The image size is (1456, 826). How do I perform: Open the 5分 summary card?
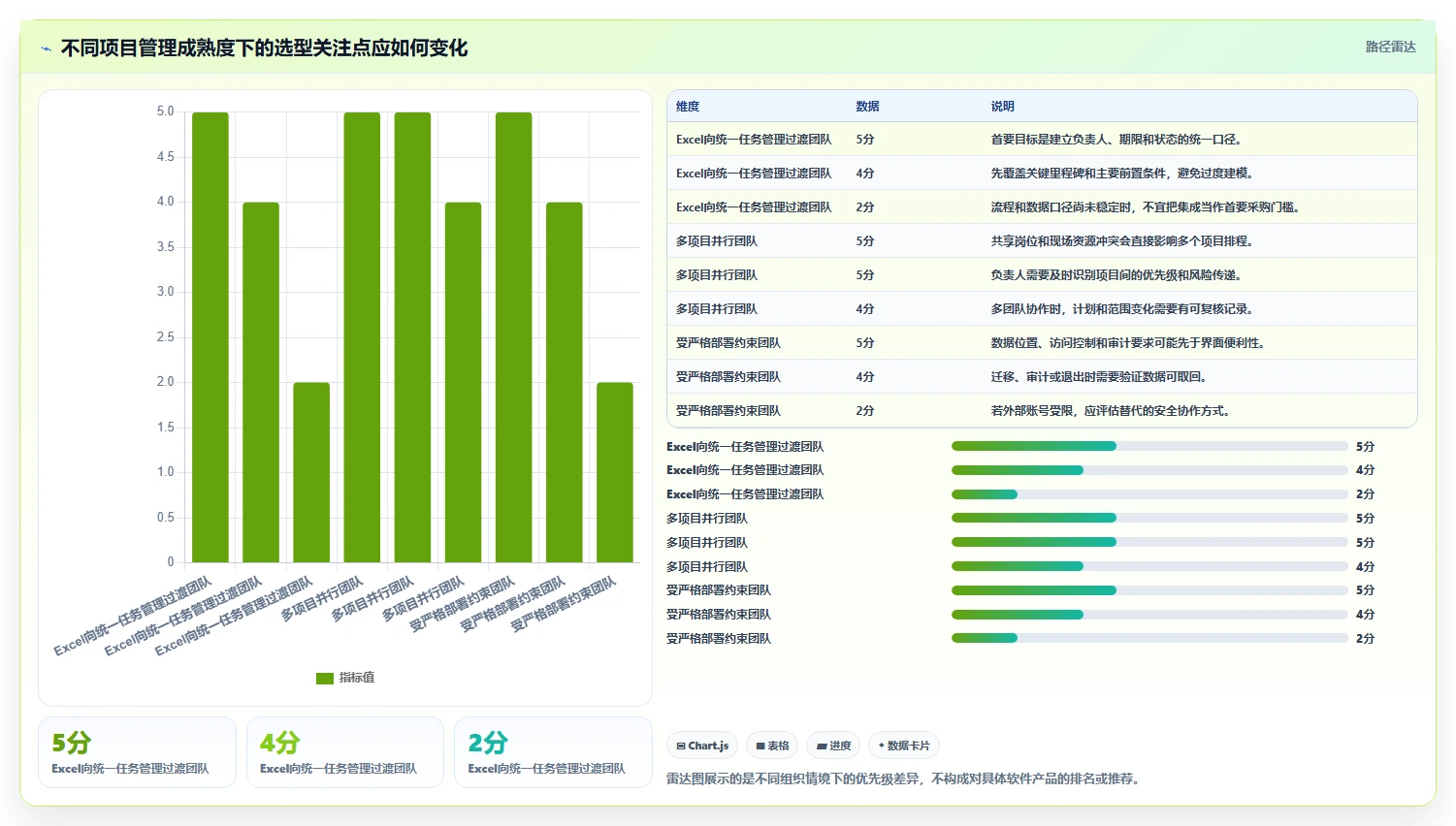pyautogui.click(x=137, y=752)
